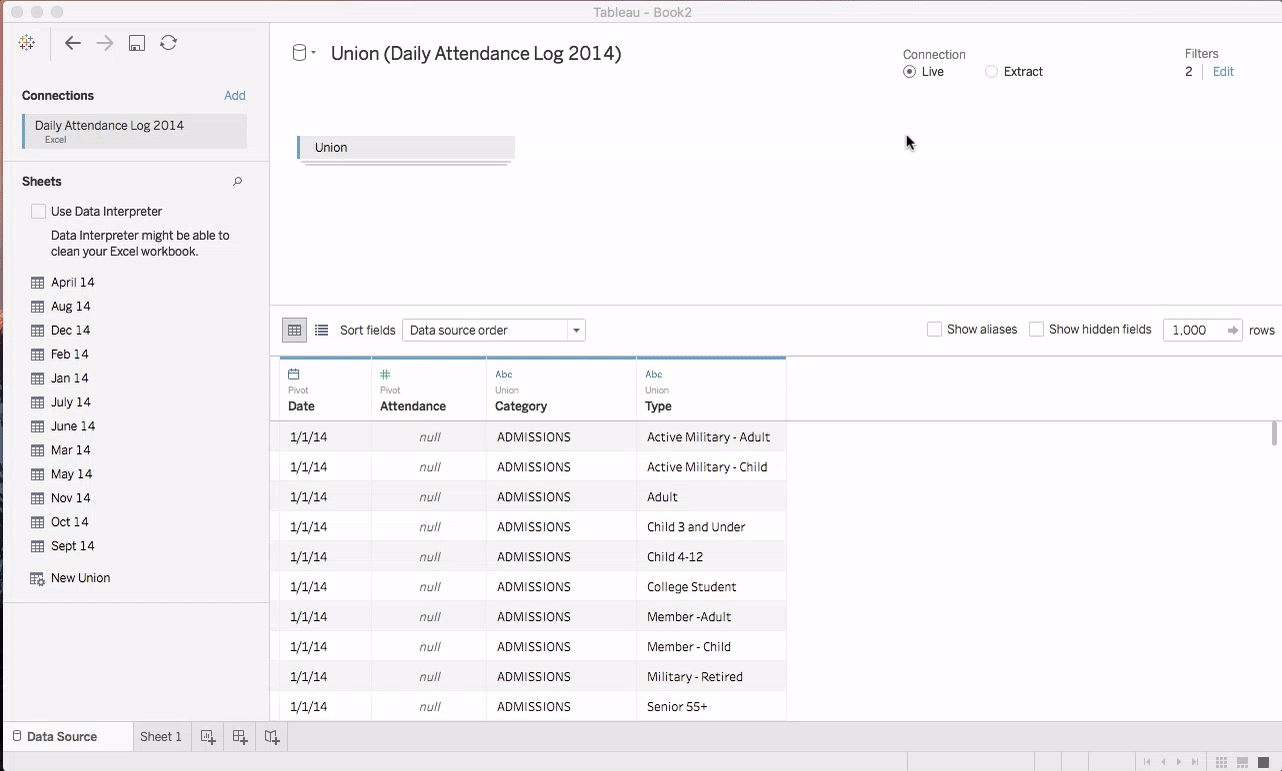Image resolution: width=1282 pixels, height=771 pixels.
Task: Switch to metadata list view icon
Action: (321, 330)
